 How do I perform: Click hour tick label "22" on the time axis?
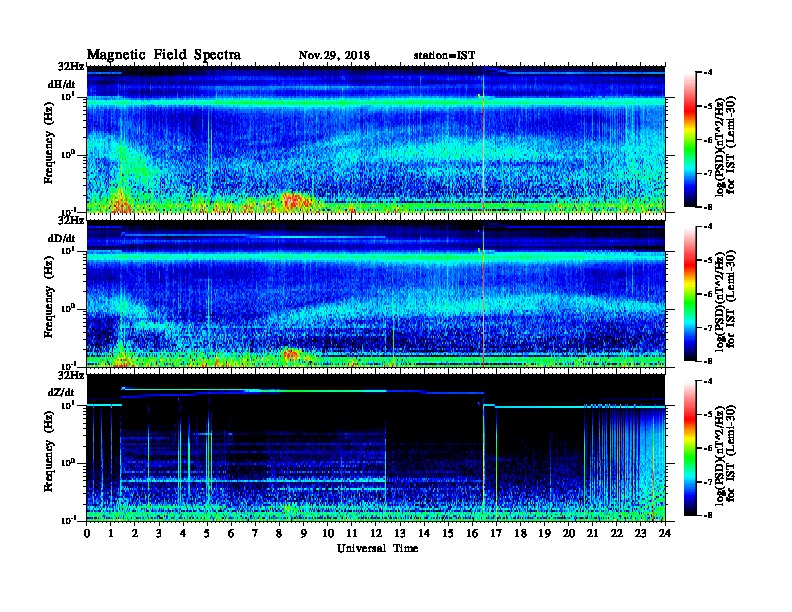(x=617, y=533)
